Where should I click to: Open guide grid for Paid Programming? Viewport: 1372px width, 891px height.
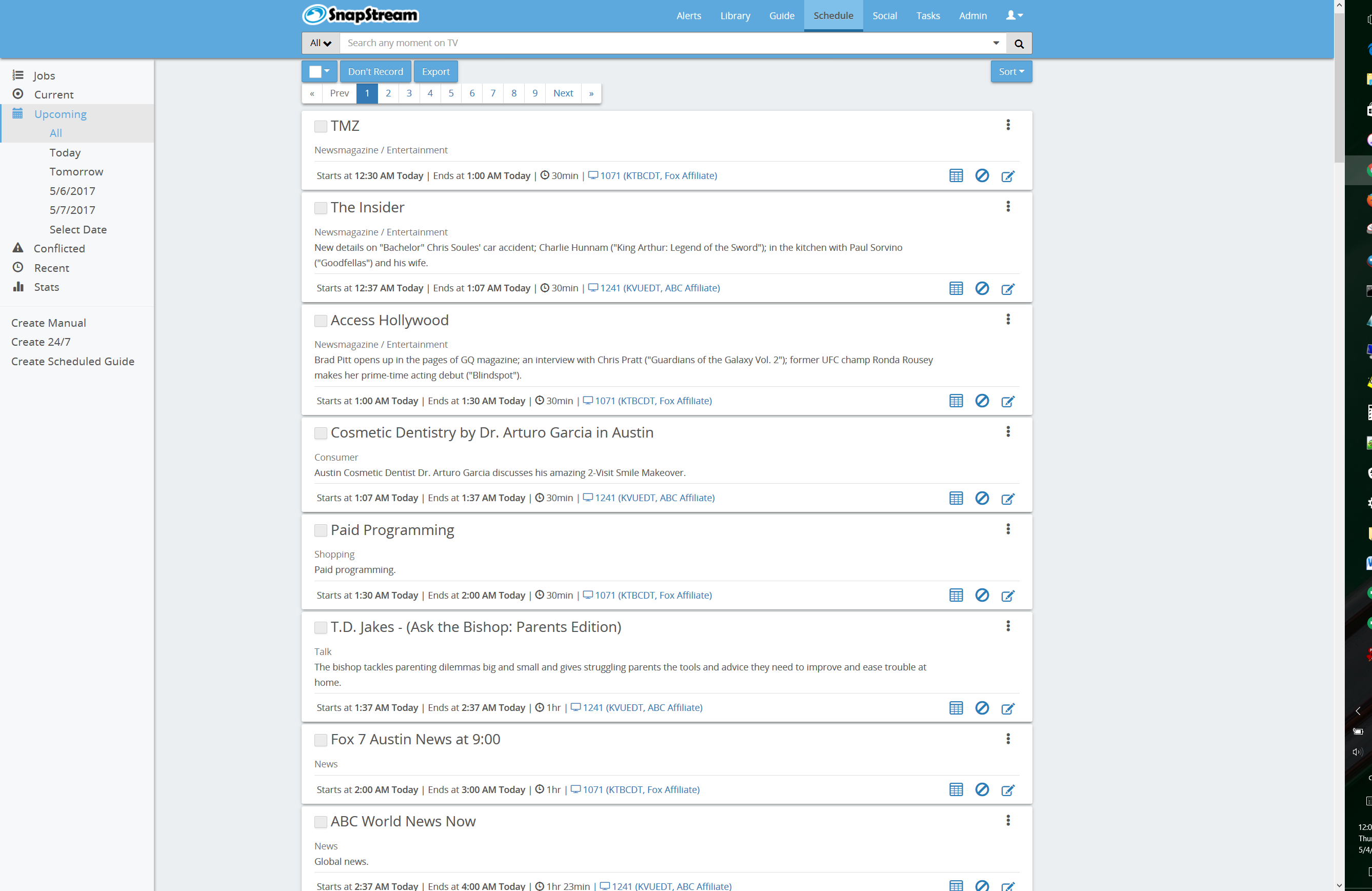coord(956,595)
